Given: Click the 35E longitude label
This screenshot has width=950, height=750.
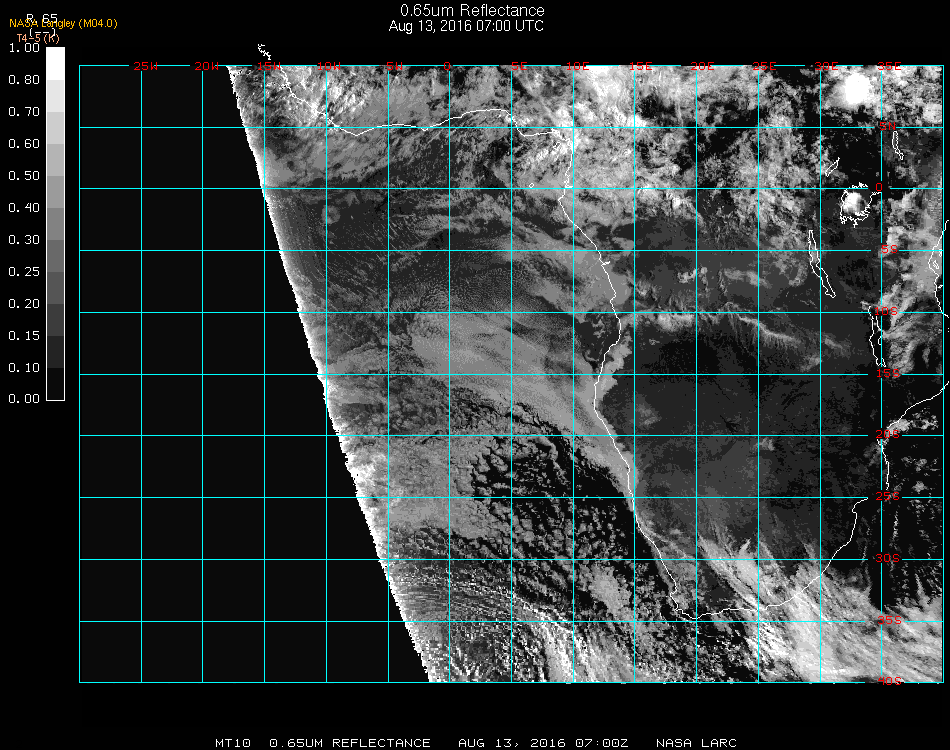Looking at the screenshot, I should tap(889, 66).
